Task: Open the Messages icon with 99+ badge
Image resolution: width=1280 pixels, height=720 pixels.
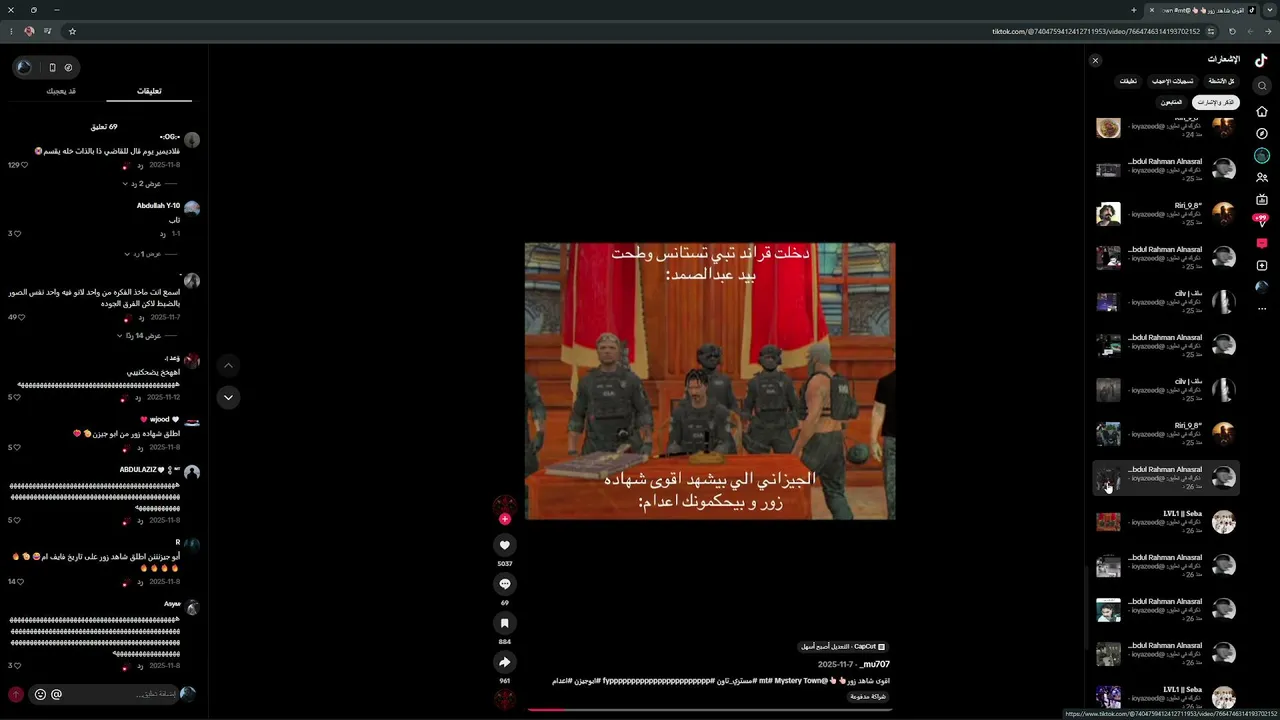Action: tap(1262, 220)
